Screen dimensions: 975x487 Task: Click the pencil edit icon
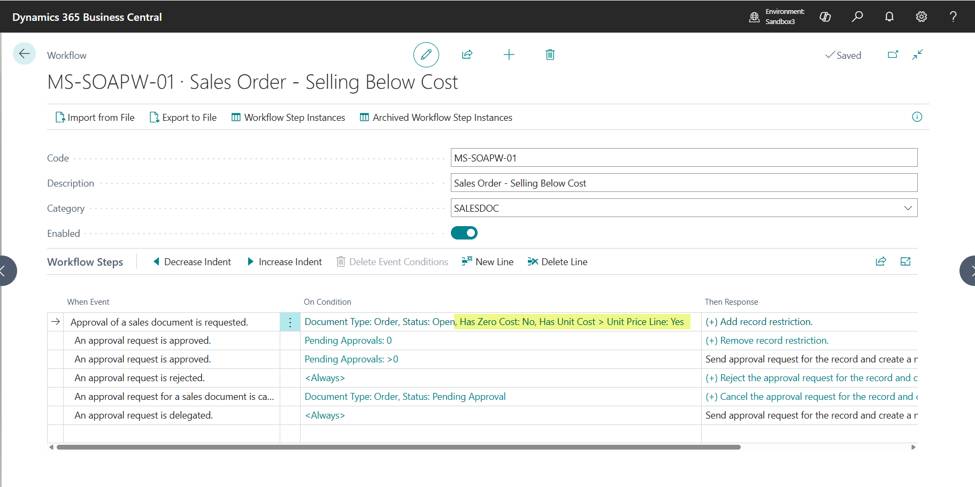coord(426,55)
